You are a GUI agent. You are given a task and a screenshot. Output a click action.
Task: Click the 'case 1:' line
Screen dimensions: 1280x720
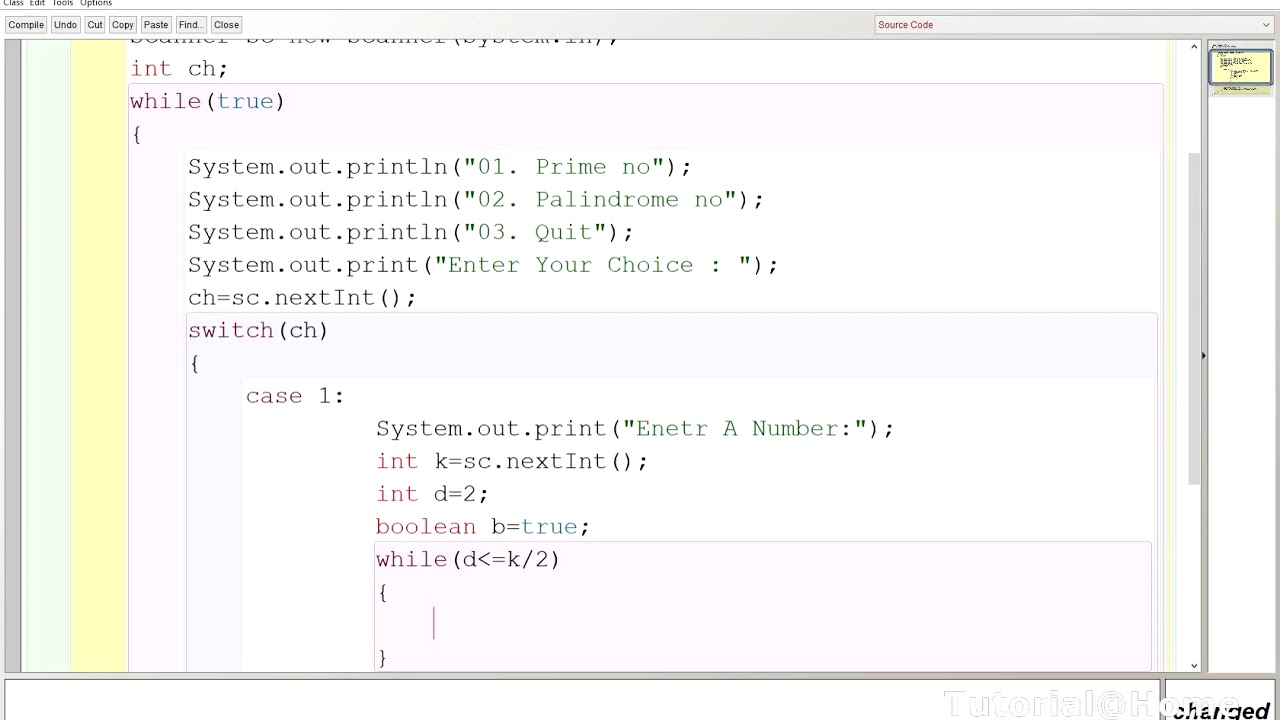pos(295,396)
